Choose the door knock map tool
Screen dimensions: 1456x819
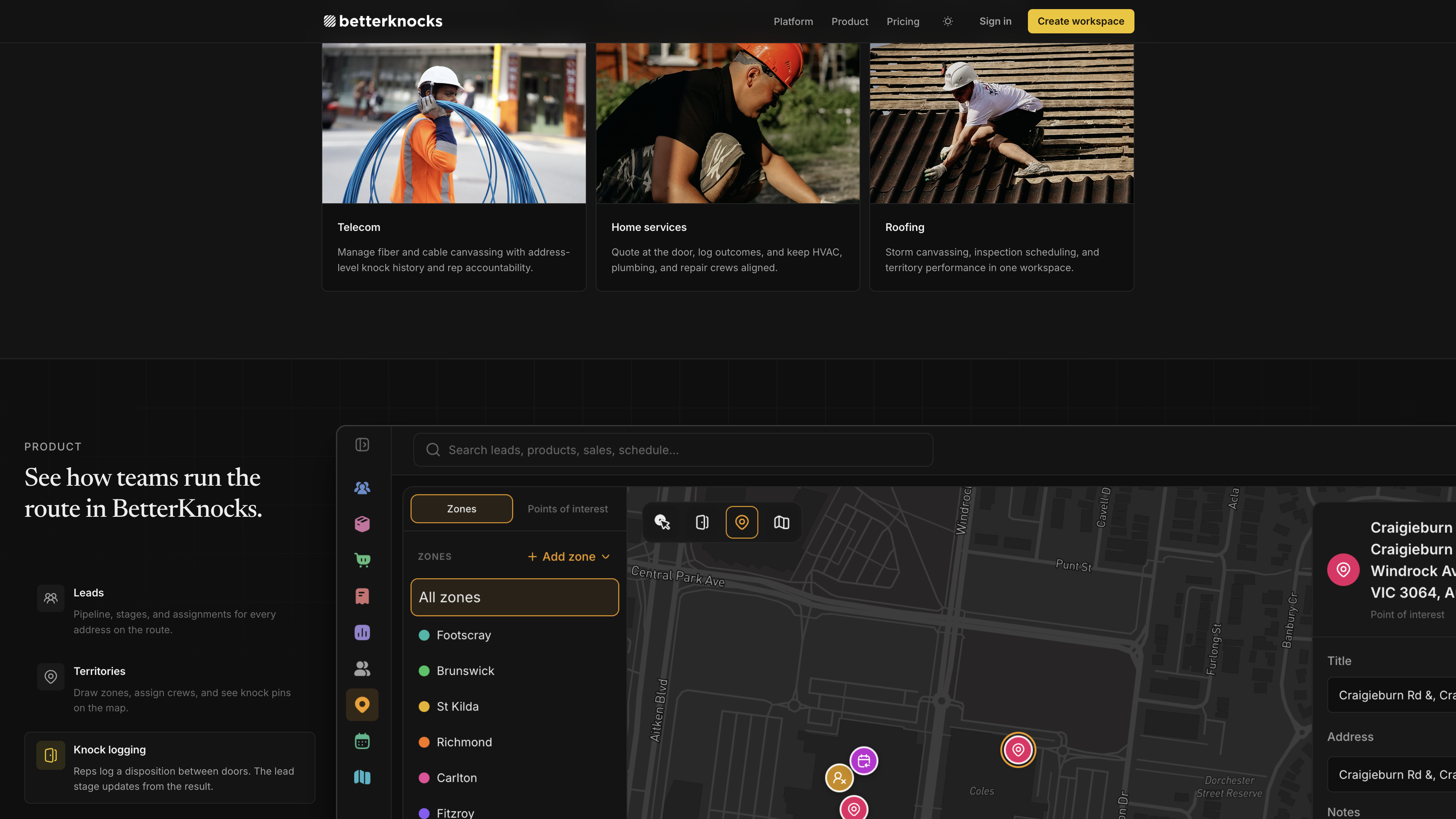click(x=702, y=522)
